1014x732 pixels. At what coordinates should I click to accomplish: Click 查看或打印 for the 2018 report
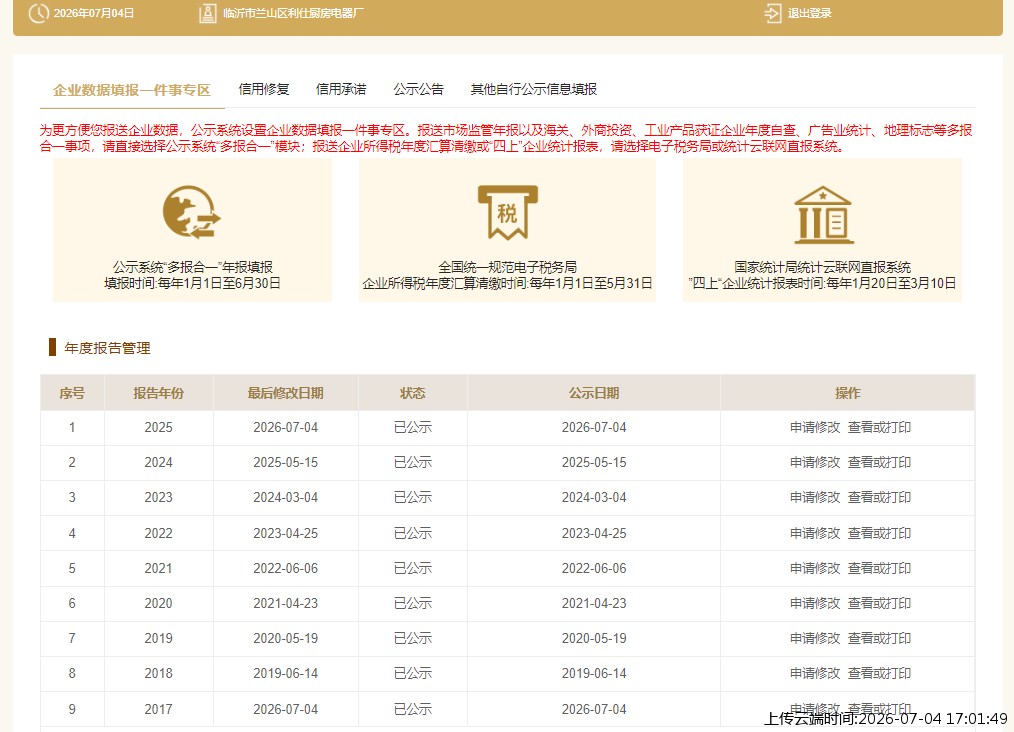click(x=879, y=673)
